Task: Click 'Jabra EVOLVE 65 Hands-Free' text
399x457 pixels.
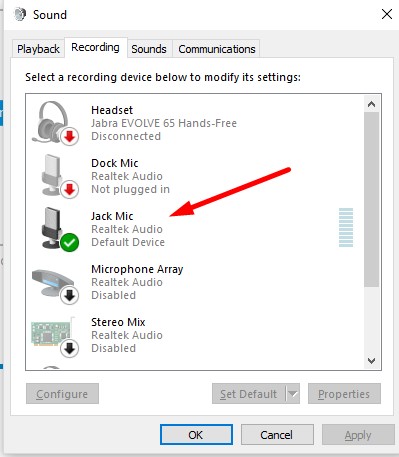Action: 164,123
